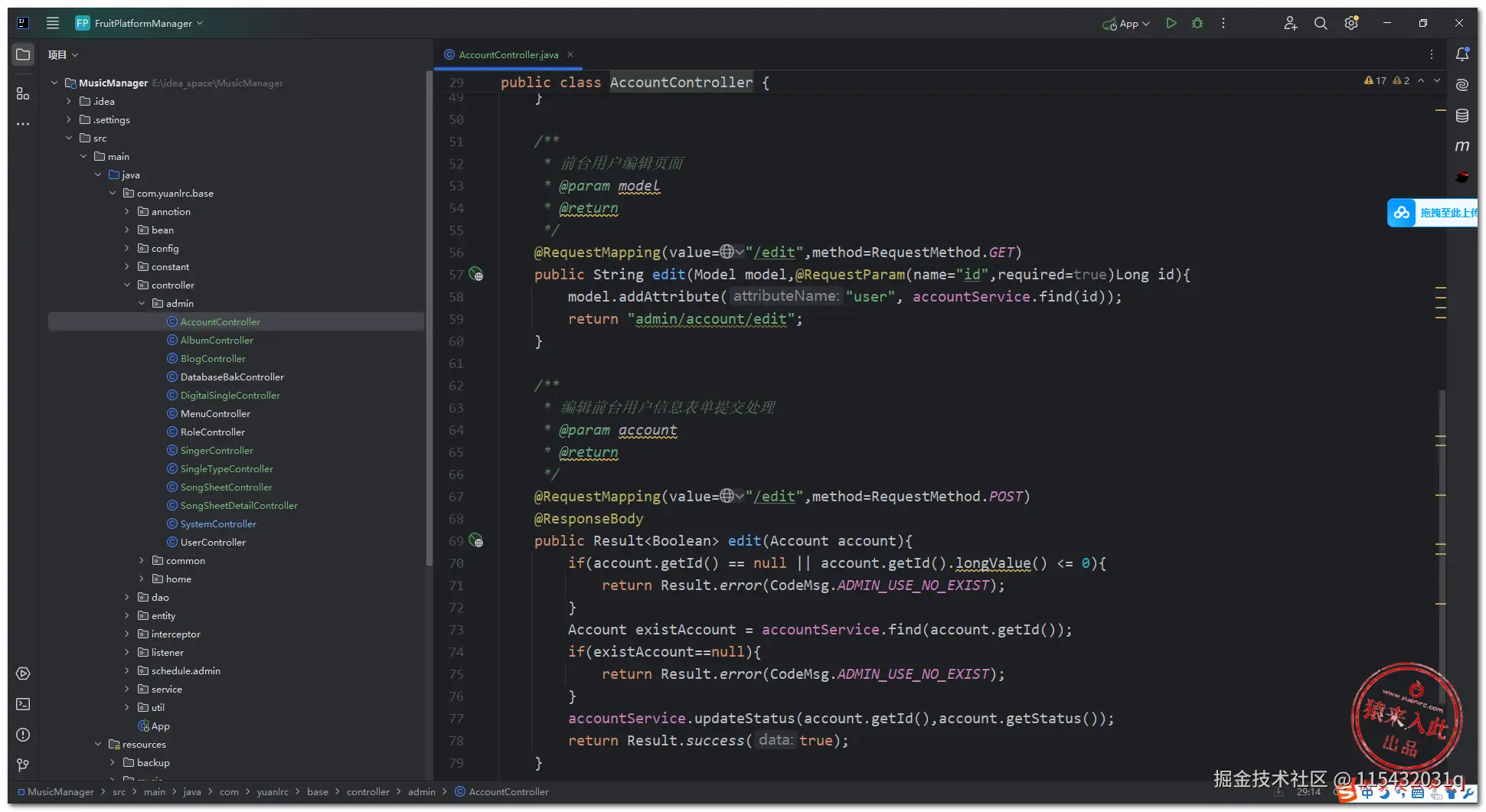Viewport: 1486px width, 812px height.
Task: Open the App run configuration dropdown
Action: tap(1126, 24)
